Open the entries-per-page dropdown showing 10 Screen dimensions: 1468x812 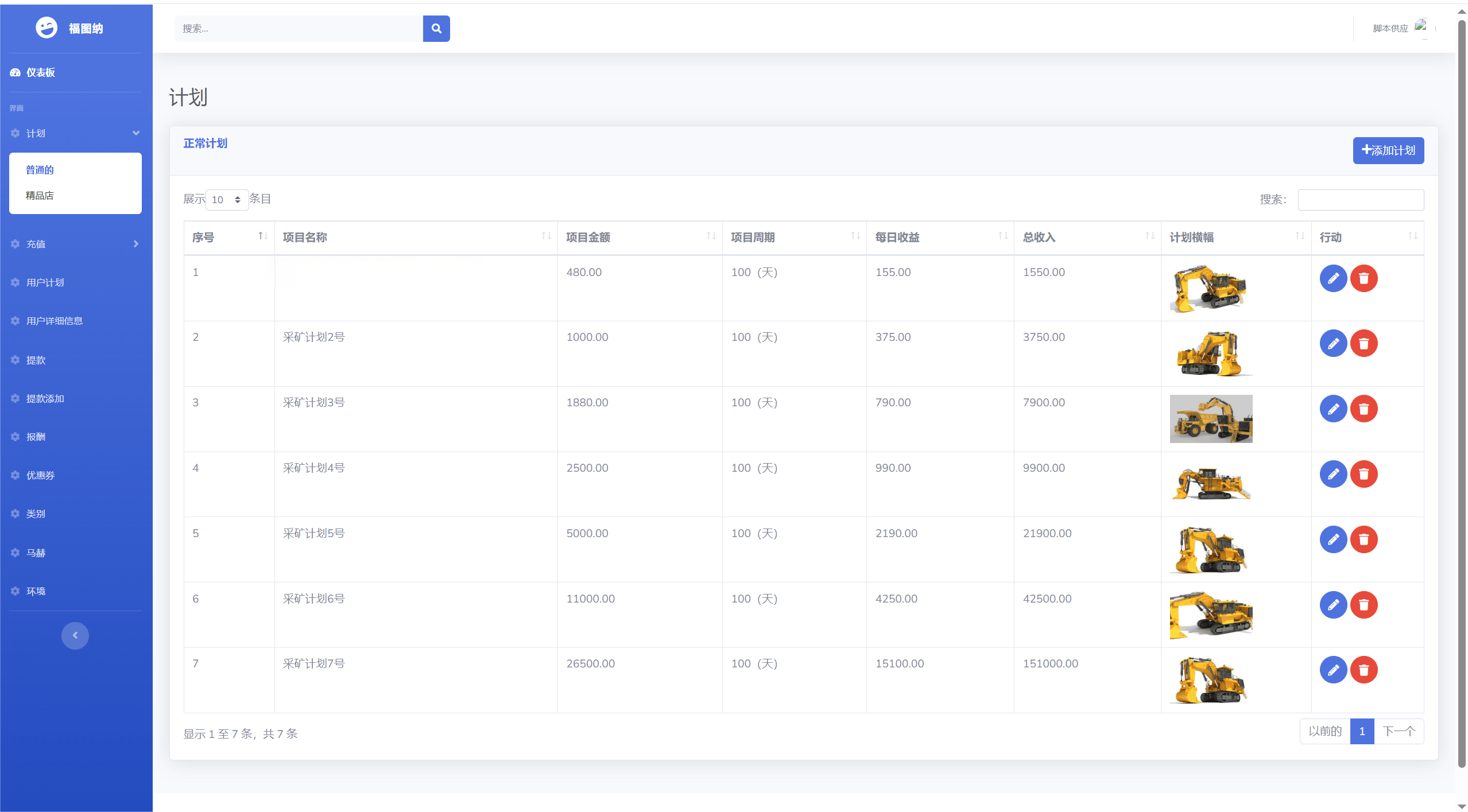(226, 200)
